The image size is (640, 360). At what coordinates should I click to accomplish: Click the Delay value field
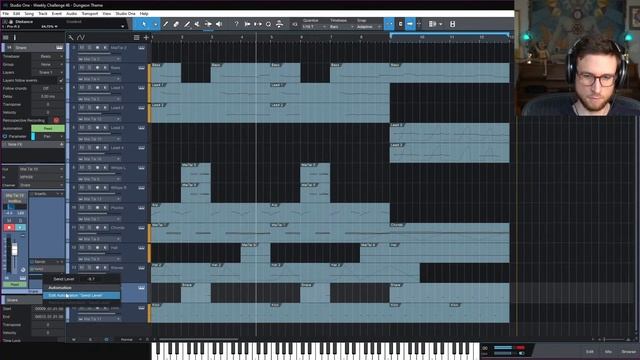pyautogui.click(x=48, y=96)
